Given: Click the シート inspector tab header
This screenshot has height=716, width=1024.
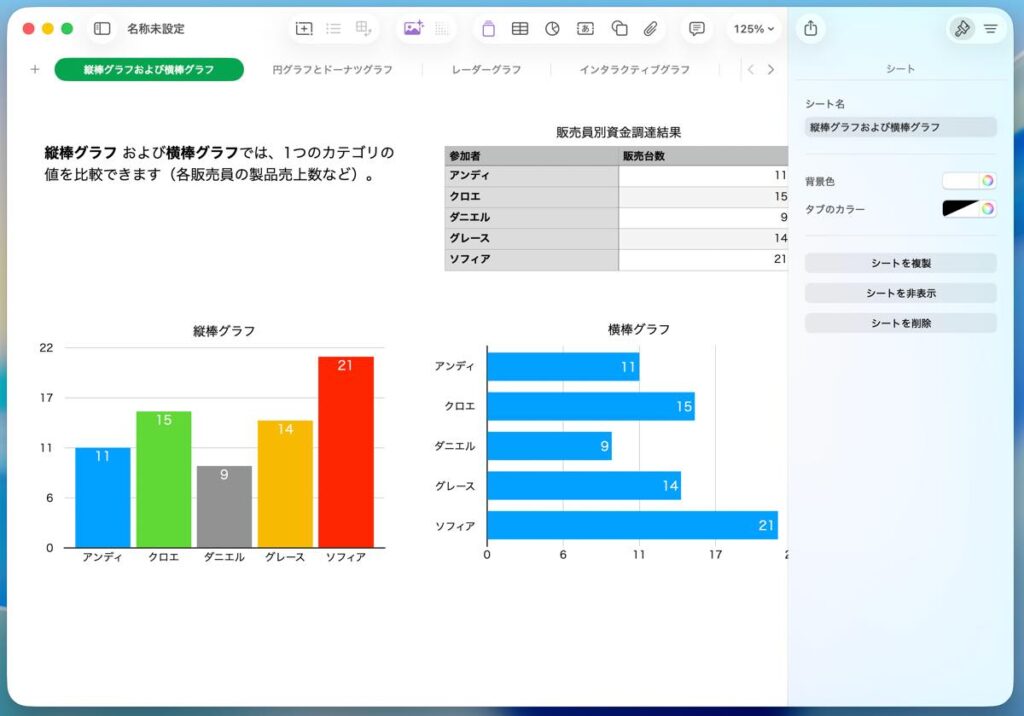Looking at the screenshot, I should 901,69.
